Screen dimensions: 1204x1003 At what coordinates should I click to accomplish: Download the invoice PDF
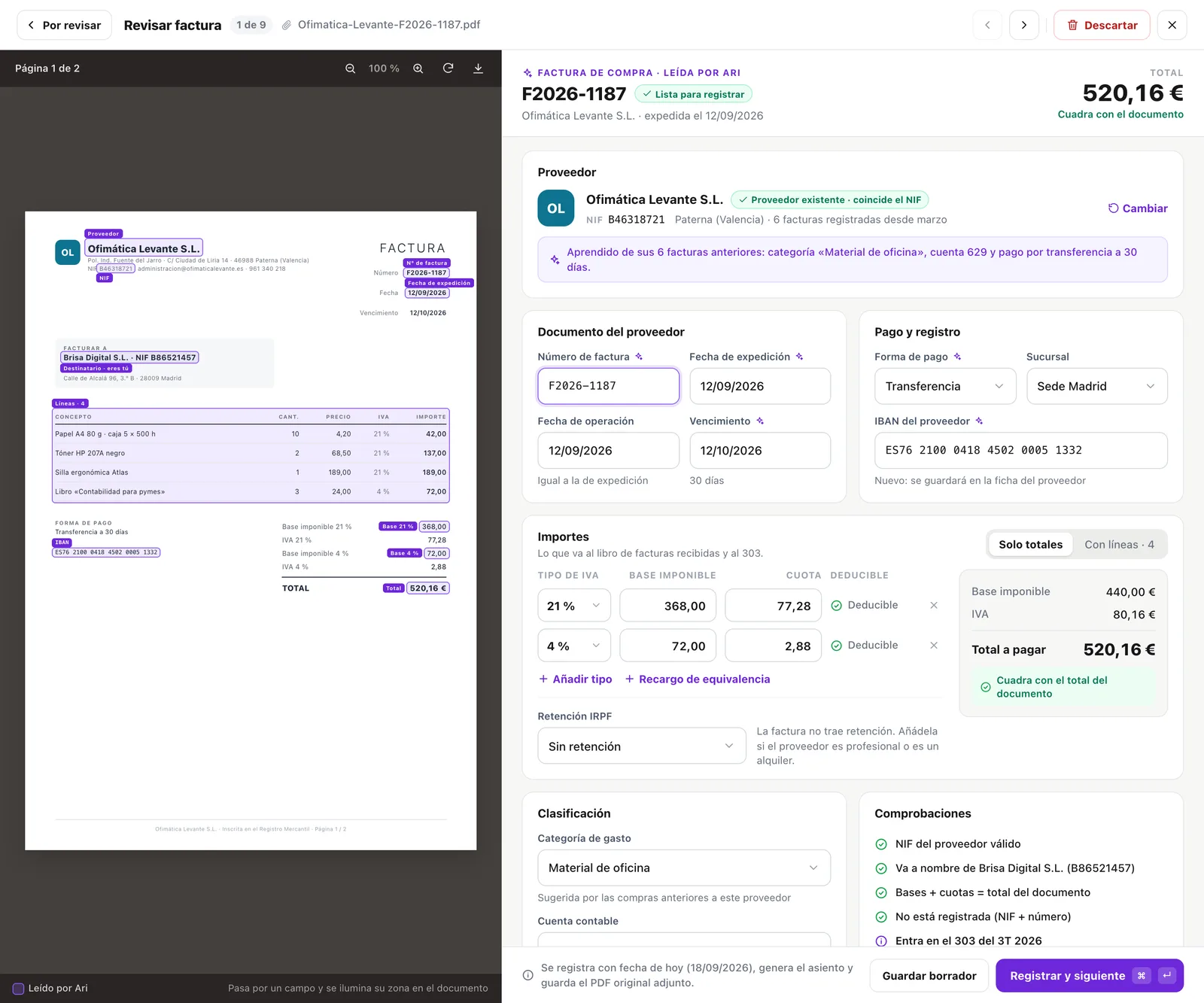(478, 68)
